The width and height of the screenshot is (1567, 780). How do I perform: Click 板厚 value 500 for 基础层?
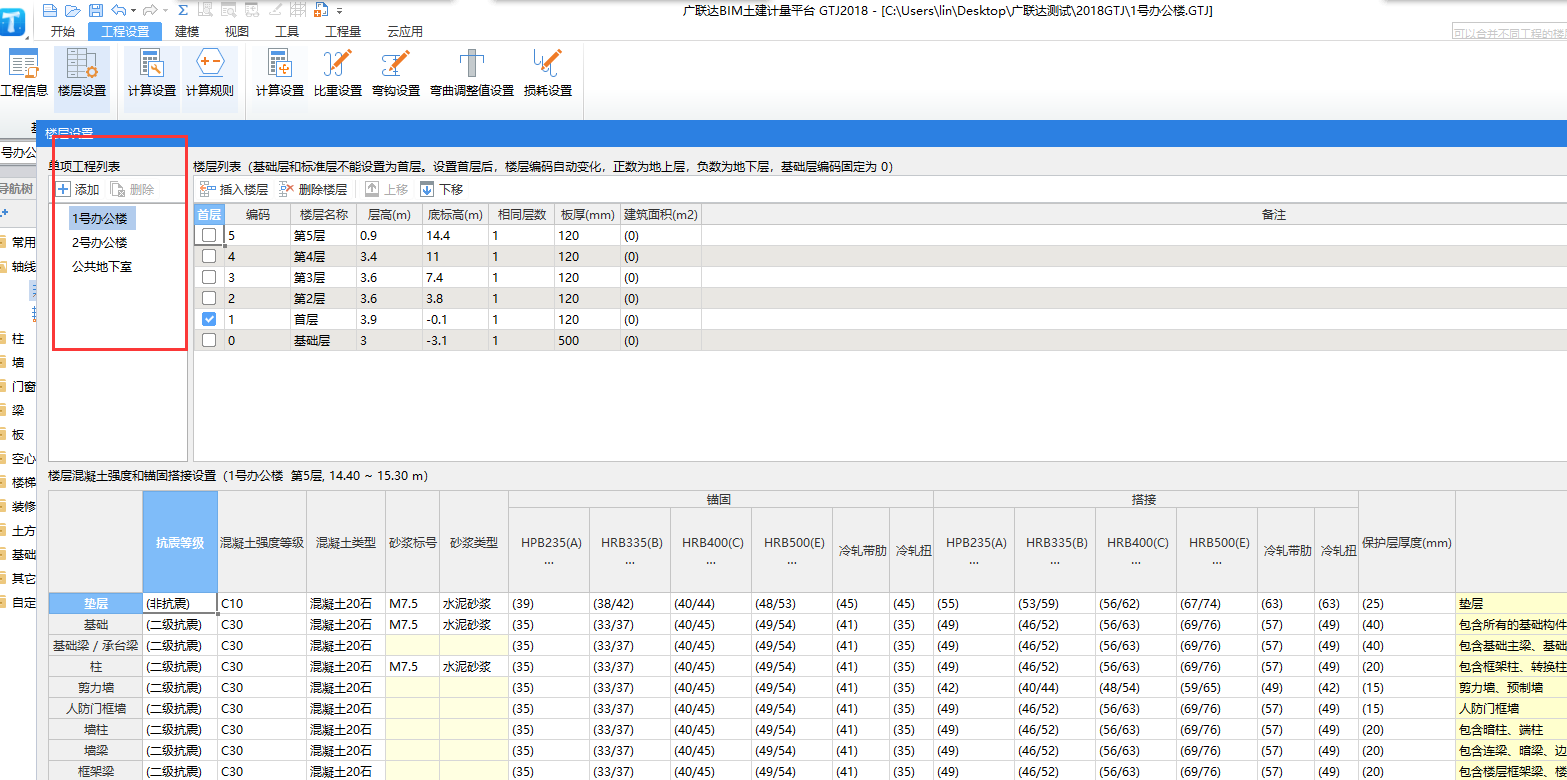pyautogui.click(x=587, y=340)
